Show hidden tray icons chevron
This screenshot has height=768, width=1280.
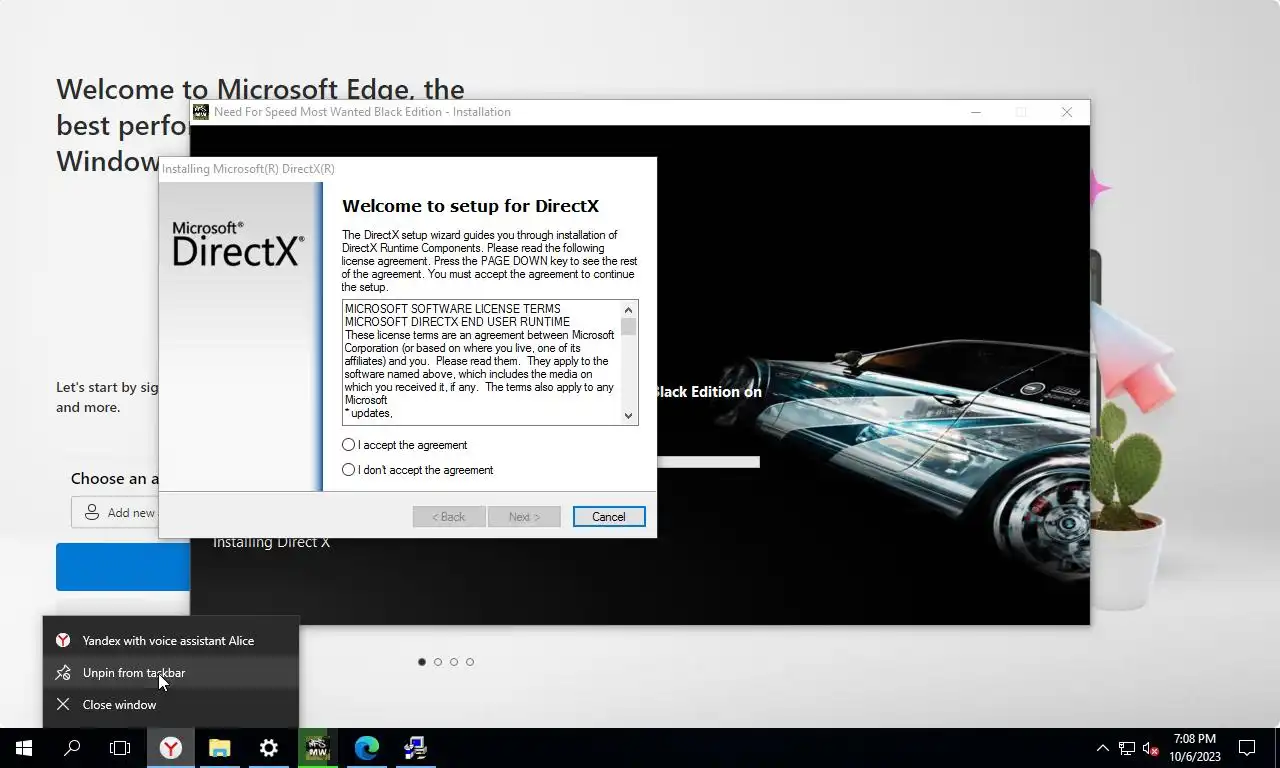(1103, 748)
